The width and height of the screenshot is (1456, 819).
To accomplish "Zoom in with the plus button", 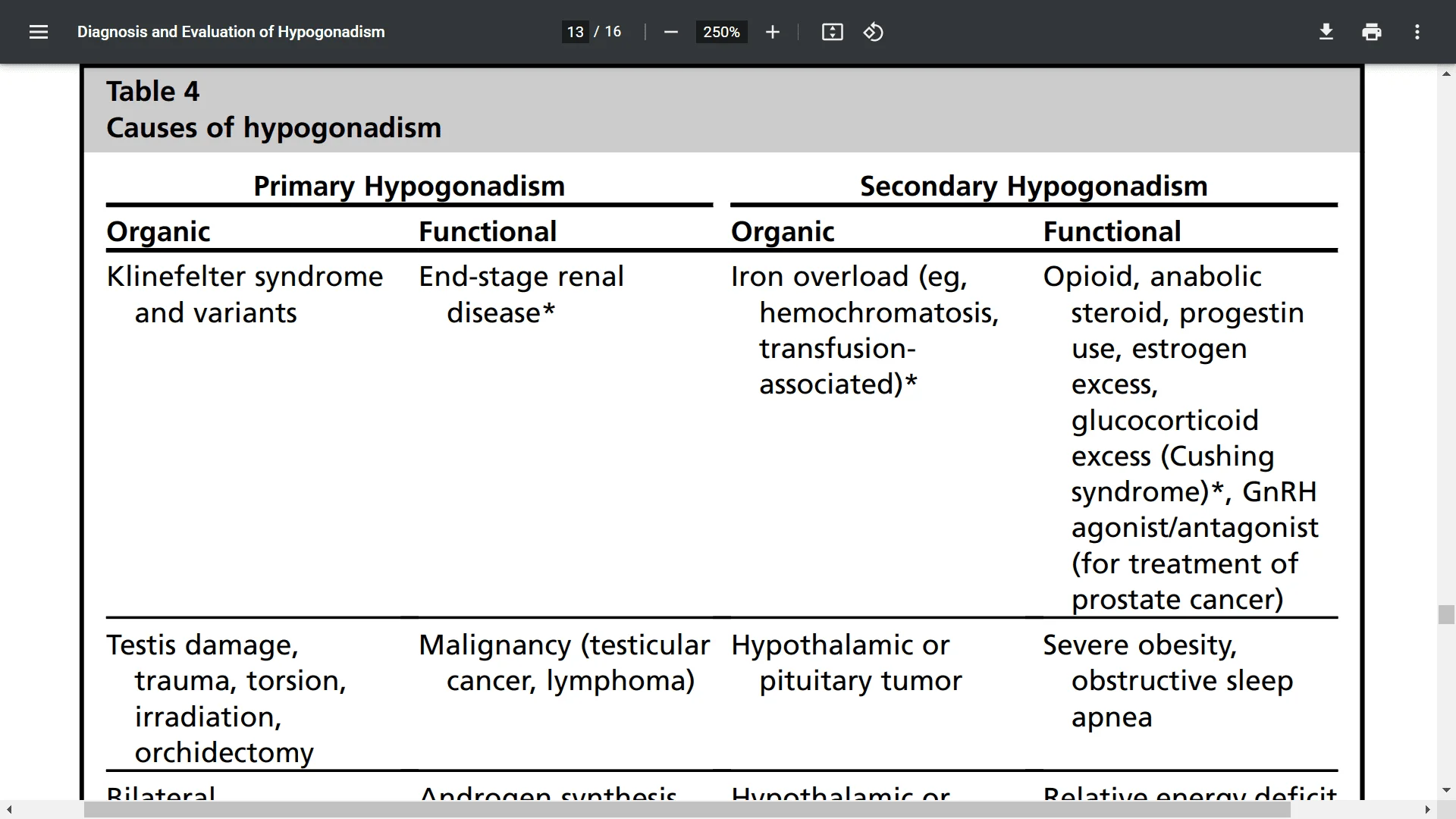I will point(772,32).
